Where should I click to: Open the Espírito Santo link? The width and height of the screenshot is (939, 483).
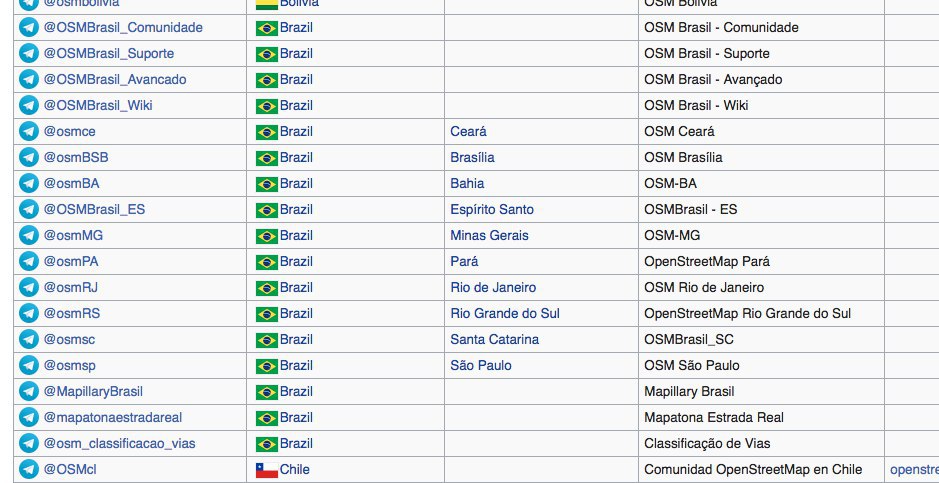(492, 209)
